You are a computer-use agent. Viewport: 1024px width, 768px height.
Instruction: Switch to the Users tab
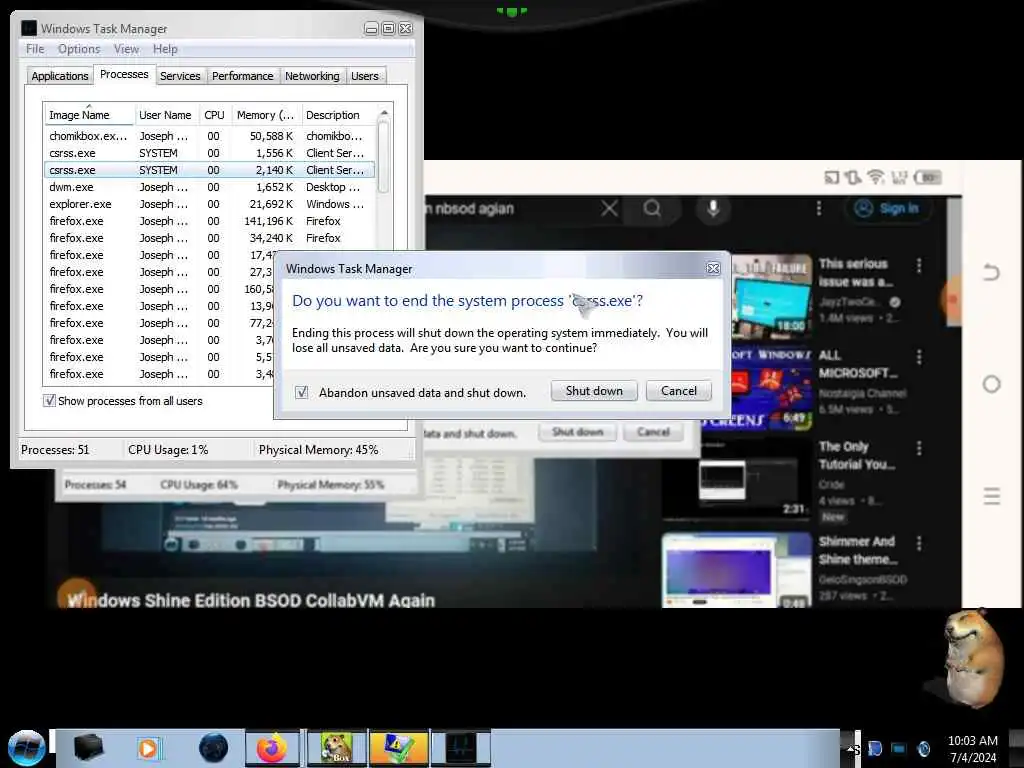(364, 76)
